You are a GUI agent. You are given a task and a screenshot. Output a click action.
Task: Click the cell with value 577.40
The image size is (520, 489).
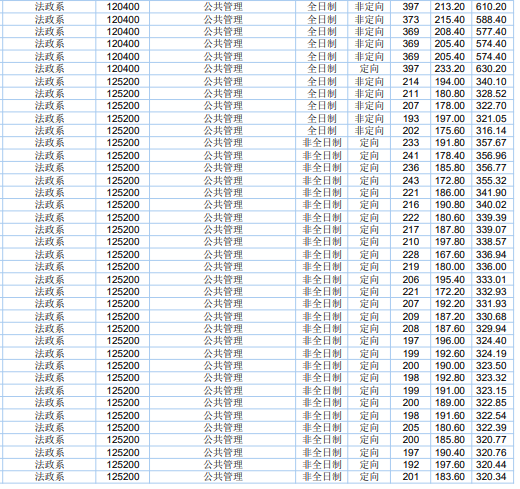(491, 32)
